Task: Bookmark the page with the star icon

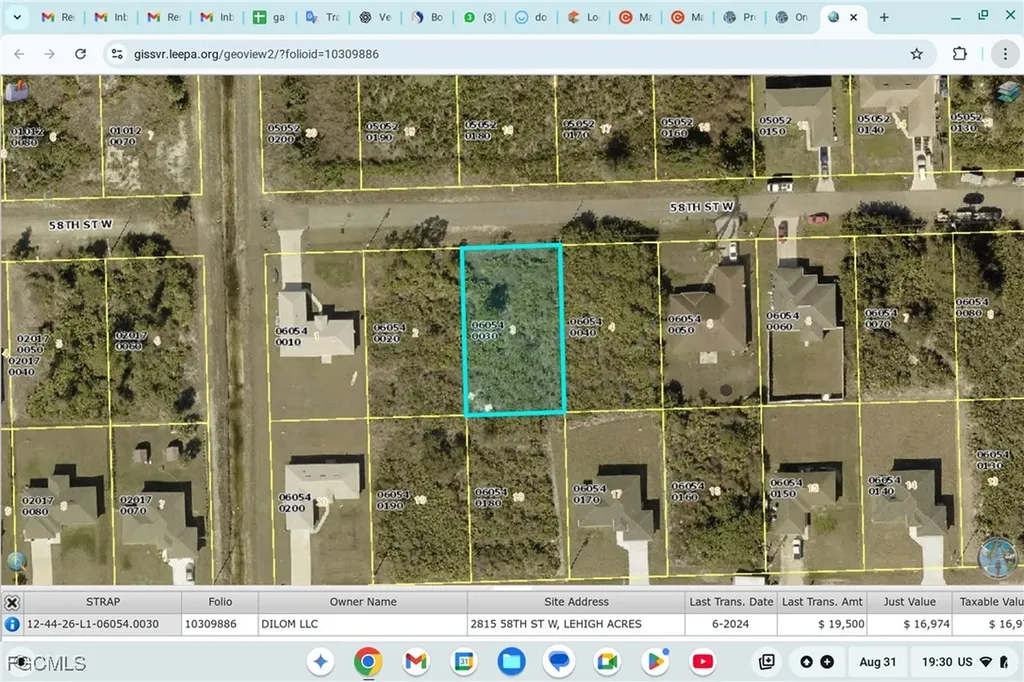Action: (x=916, y=54)
